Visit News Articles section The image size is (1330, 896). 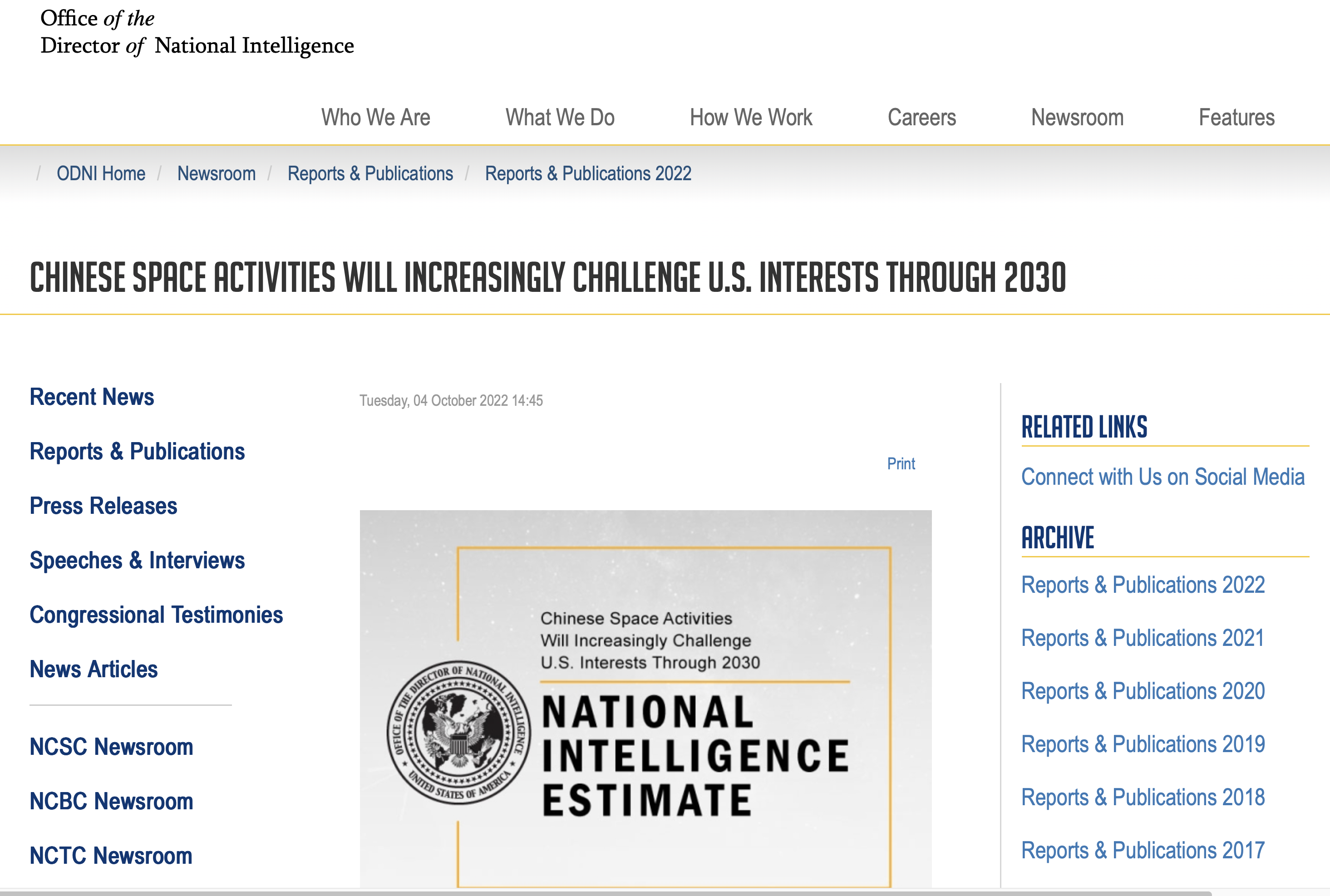[94, 669]
